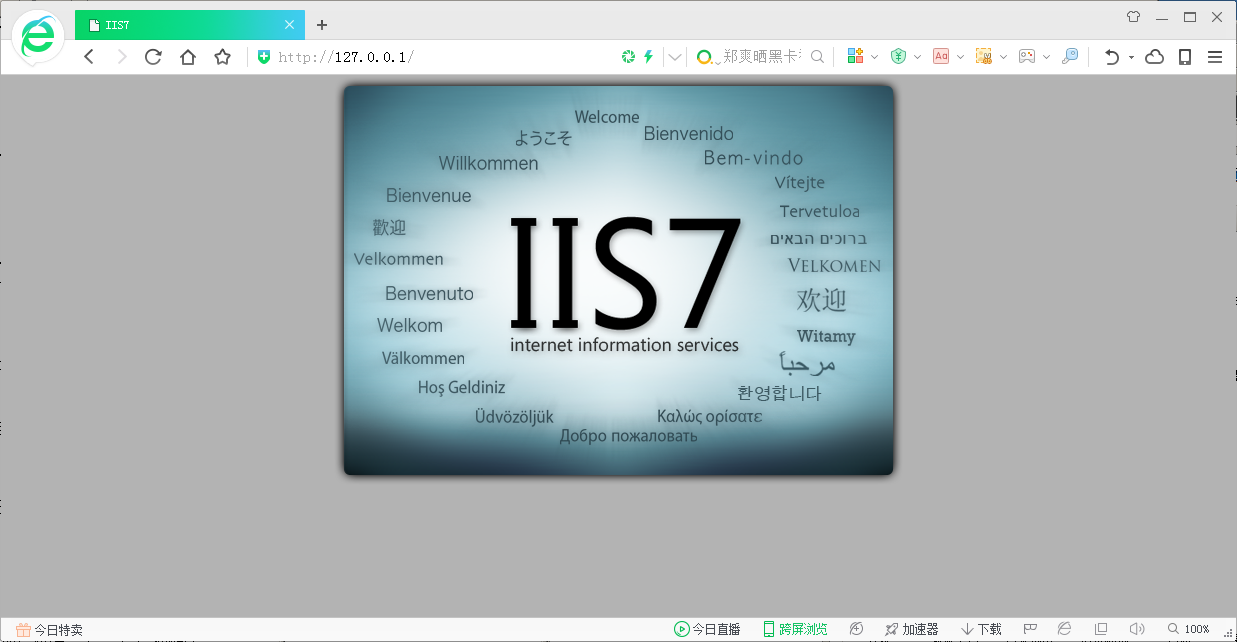The width and height of the screenshot is (1237, 642).
Task: Click the blue magnifier page search icon
Action: tap(1070, 57)
